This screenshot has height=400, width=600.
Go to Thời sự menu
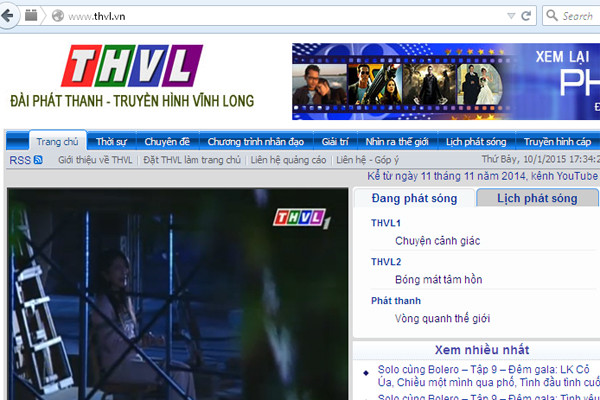click(x=111, y=142)
